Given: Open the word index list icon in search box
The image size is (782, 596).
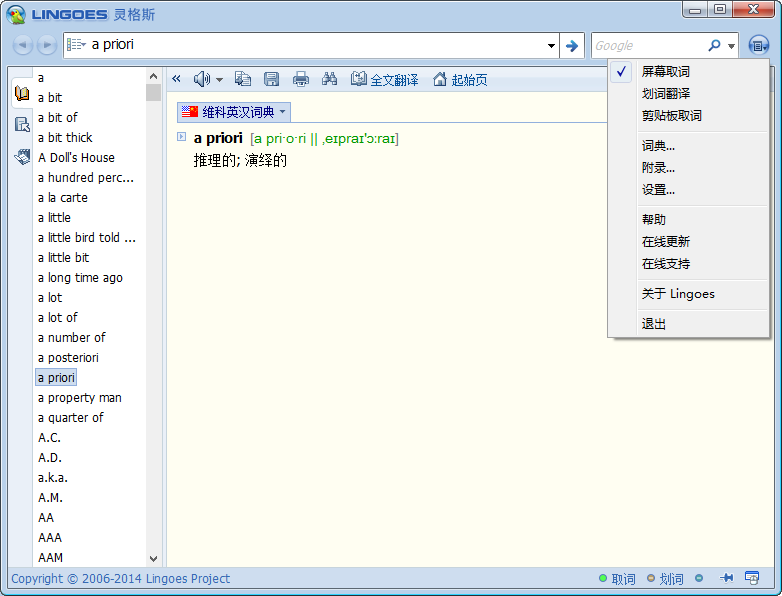Looking at the screenshot, I should pos(76,45).
